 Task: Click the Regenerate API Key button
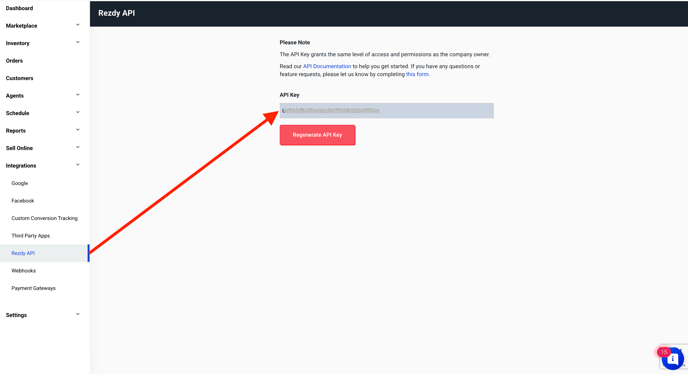(318, 135)
